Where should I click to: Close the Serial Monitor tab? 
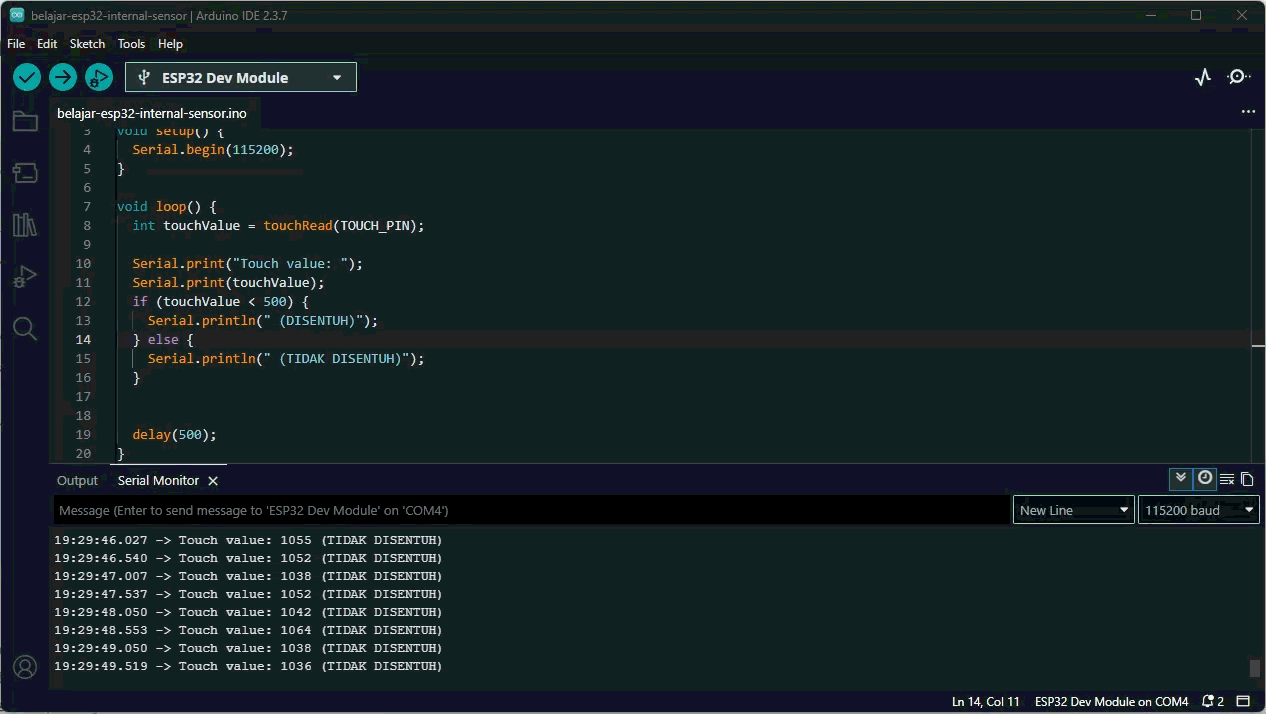[x=213, y=481]
